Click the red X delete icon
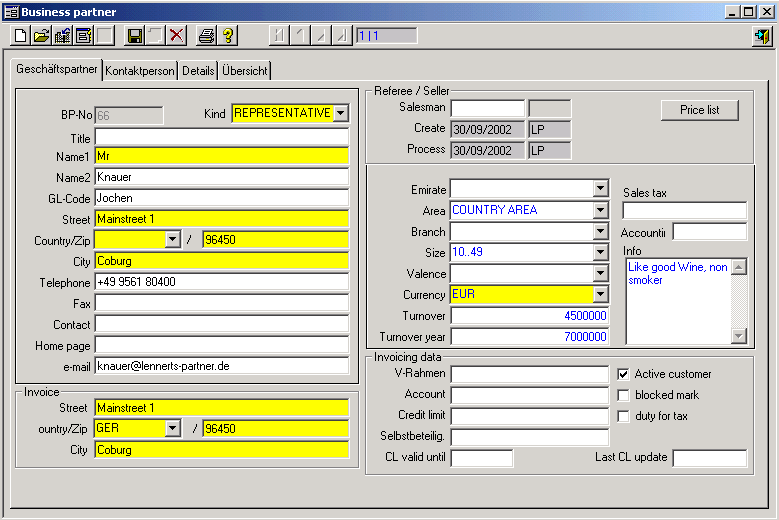The width and height of the screenshot is (779, 520). [x=177, y=36]
